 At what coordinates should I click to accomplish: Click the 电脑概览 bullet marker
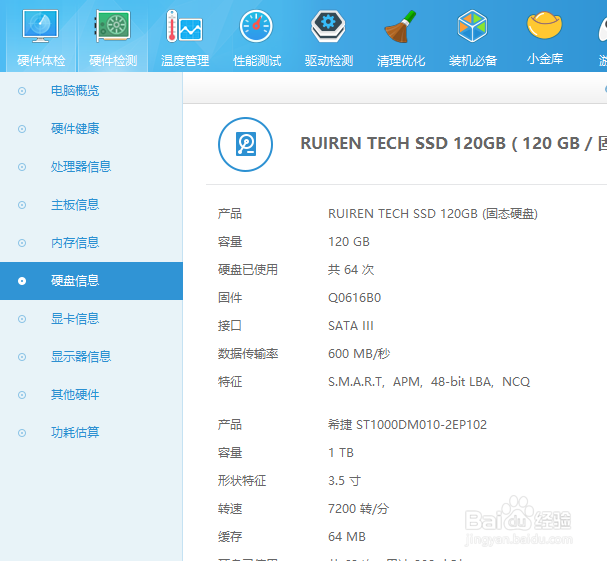(22, 91)
